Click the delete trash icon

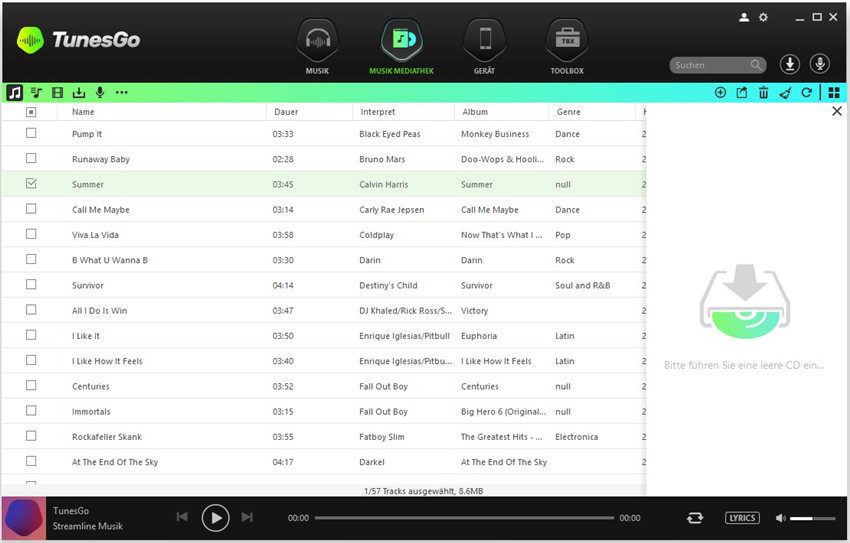(x=763, y=93)
